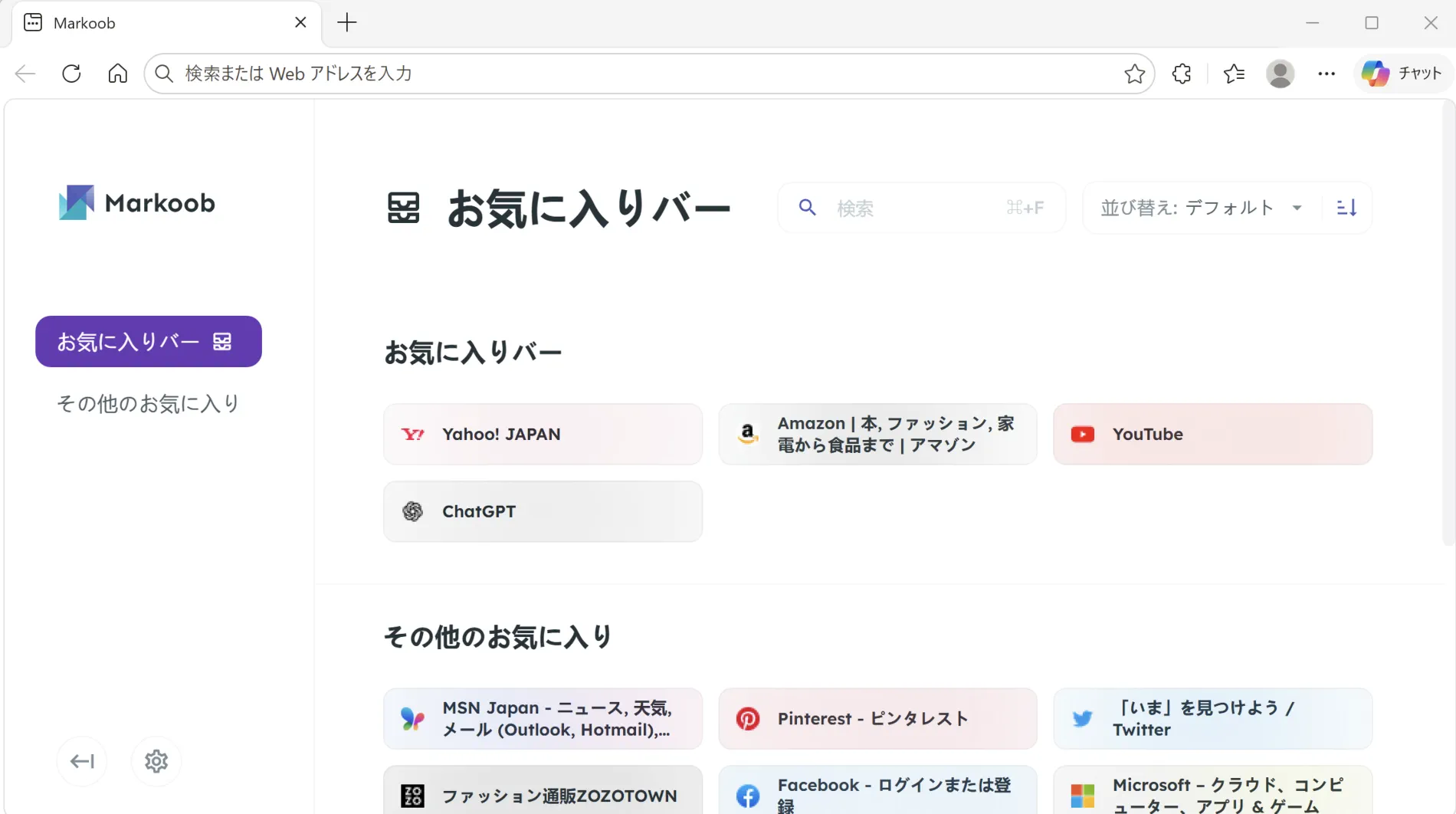Select その他のお気に入り in the sidebar
1456x814 pixels.
click(x=149, y=403)
